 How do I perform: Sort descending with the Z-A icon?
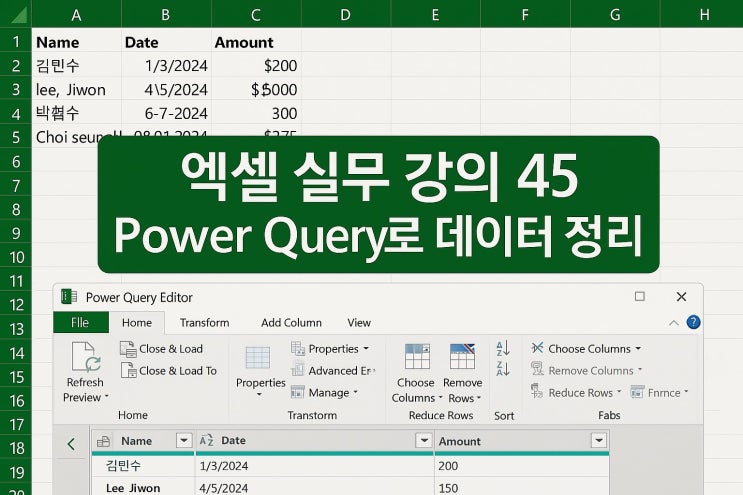coord(503,369)
